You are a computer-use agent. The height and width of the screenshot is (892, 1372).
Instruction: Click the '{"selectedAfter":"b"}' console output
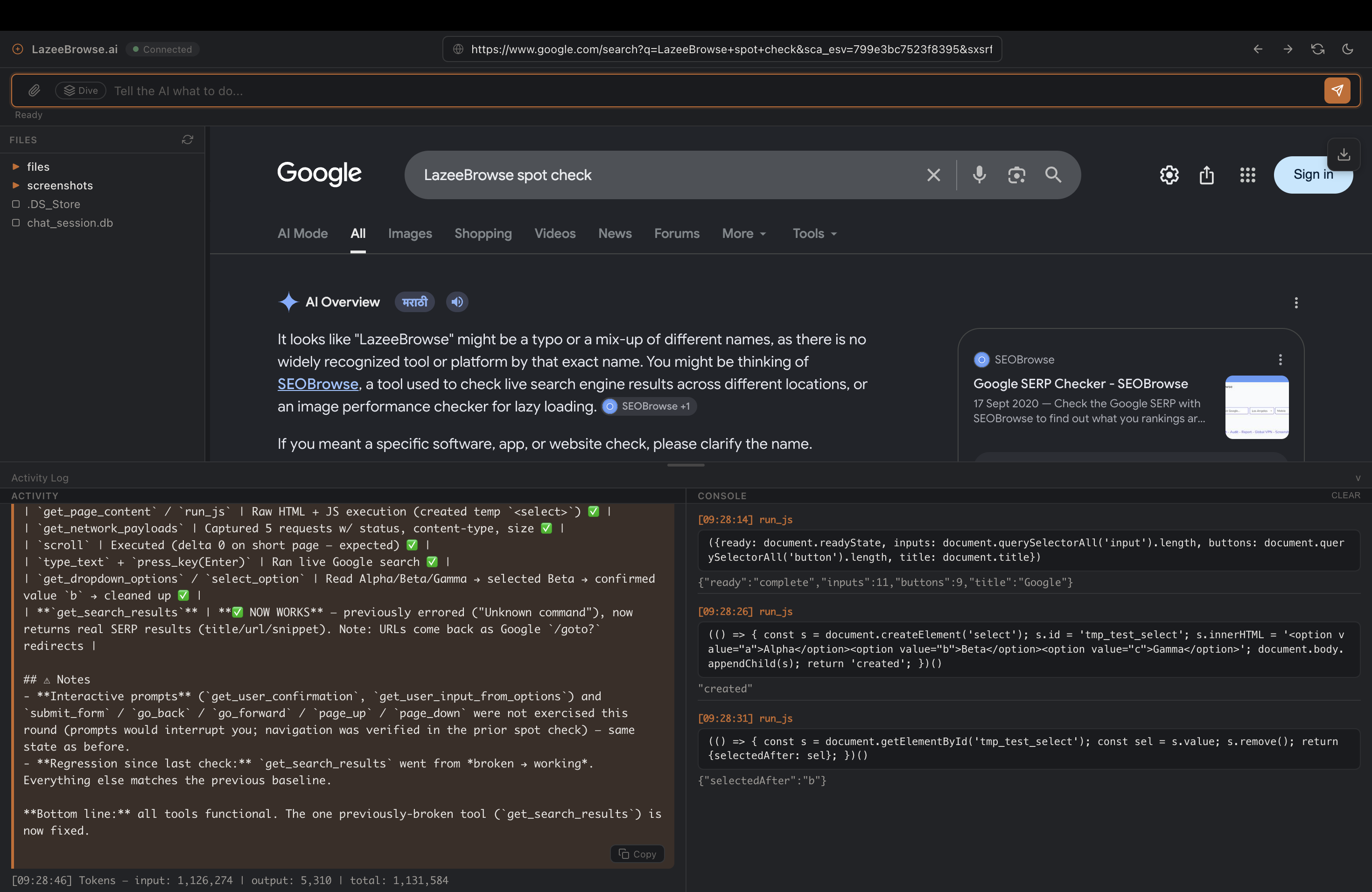point(762,781)
